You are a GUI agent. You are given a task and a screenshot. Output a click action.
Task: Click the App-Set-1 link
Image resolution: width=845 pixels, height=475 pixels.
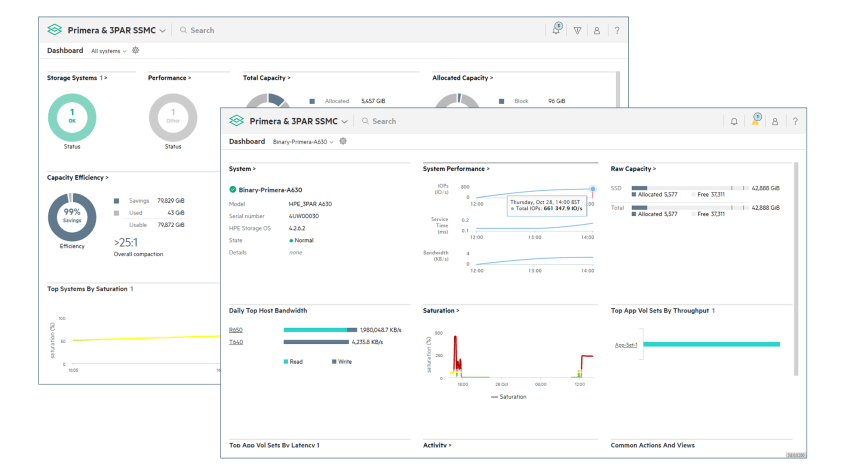(626, 345)
